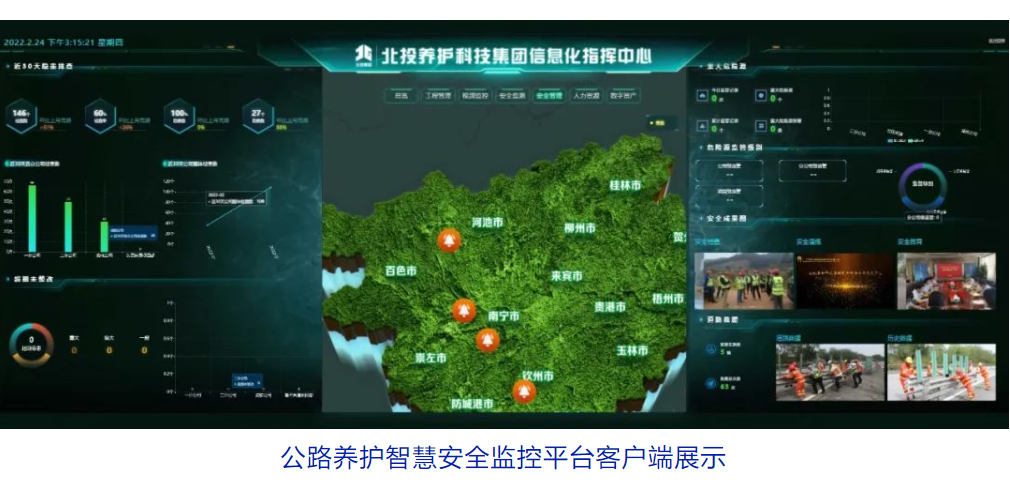Switch to the 视频监控 tab
The image size is (1010, 496).
click(475, 95)
